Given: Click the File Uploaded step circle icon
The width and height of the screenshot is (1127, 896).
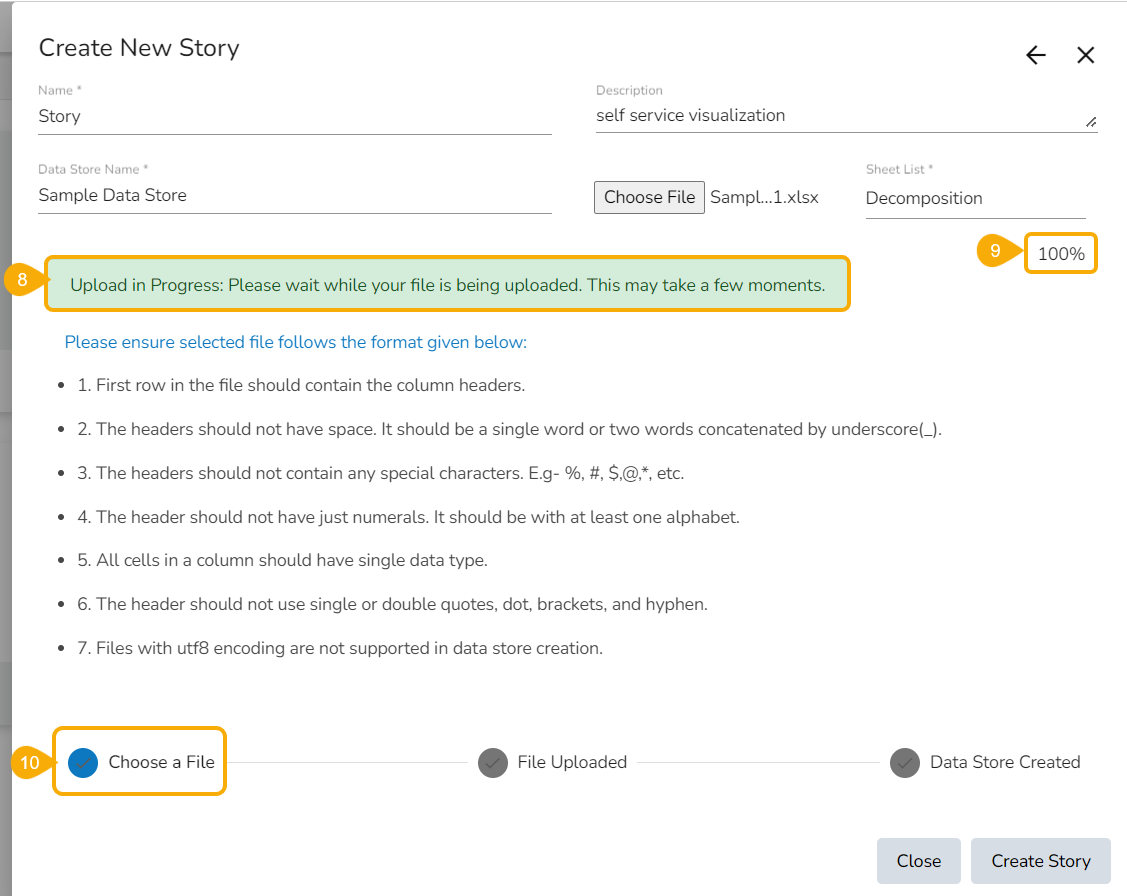Looking at the screenshot, I should coord(493,761).
